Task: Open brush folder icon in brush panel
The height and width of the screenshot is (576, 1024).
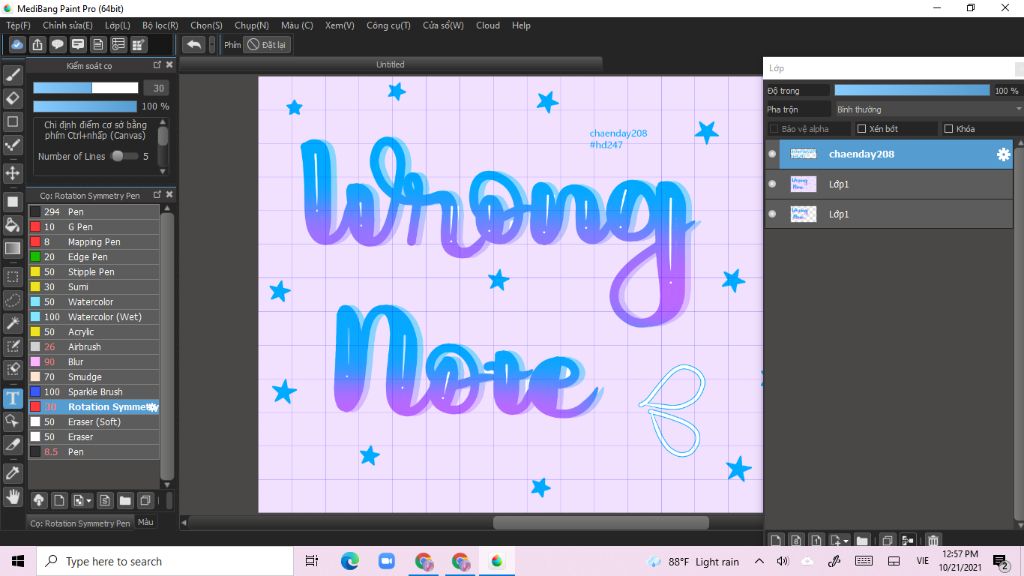Action: [125, 501]
